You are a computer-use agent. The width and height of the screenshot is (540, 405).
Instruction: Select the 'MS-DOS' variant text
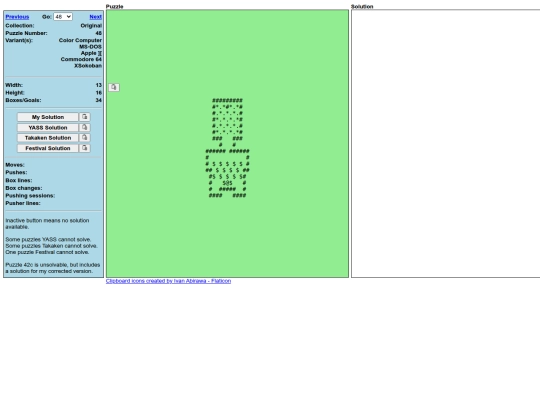point(91,47)
